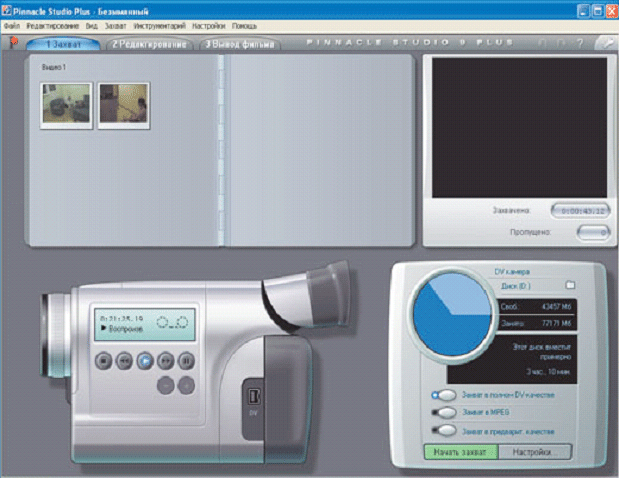
Task: Open the Файл menu
Action: pyautogui.click(x=12, y=26)
